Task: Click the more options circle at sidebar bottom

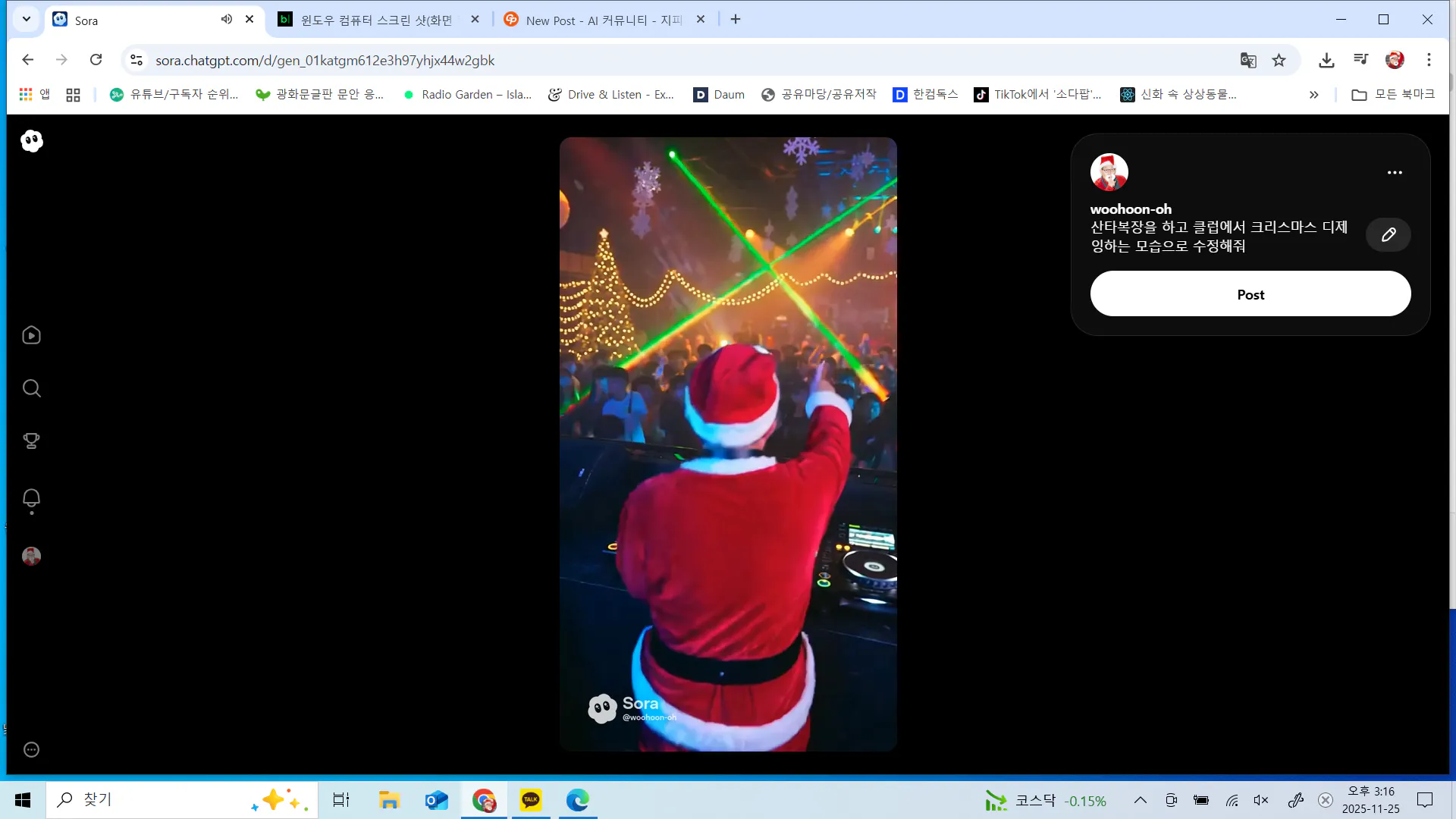Action: [31, 749]
